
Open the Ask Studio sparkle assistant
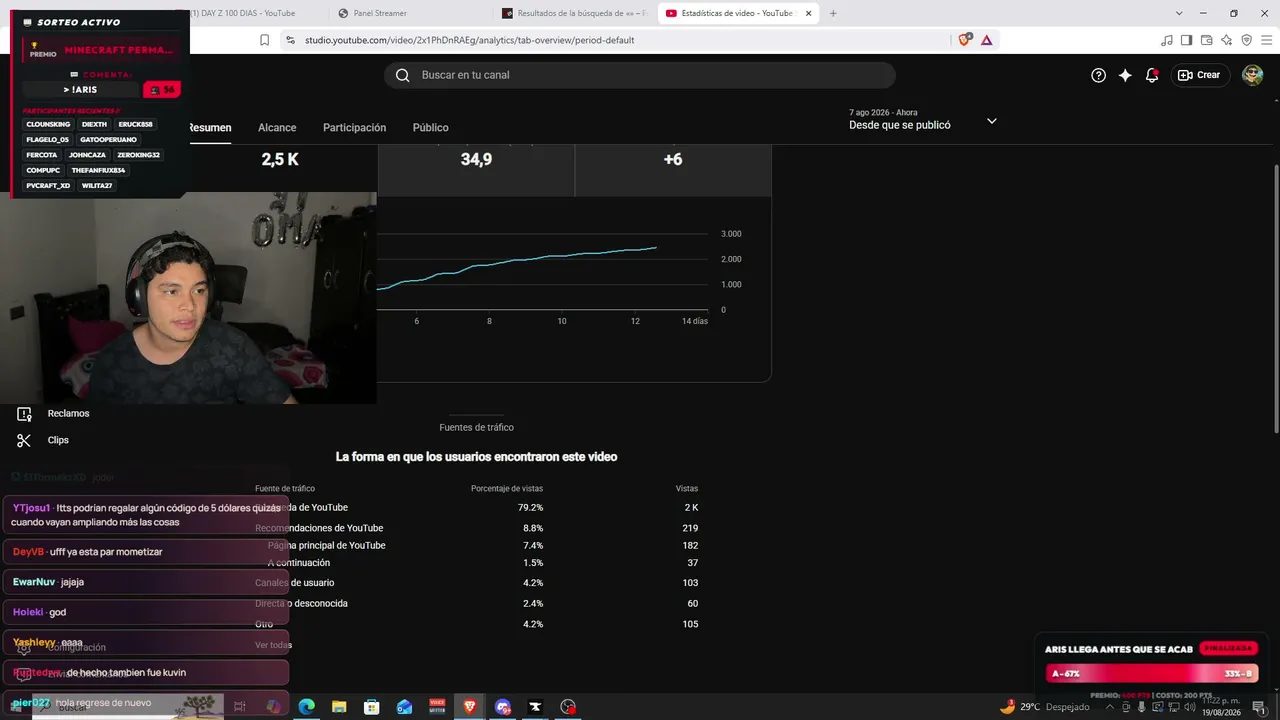point(1125,75)
